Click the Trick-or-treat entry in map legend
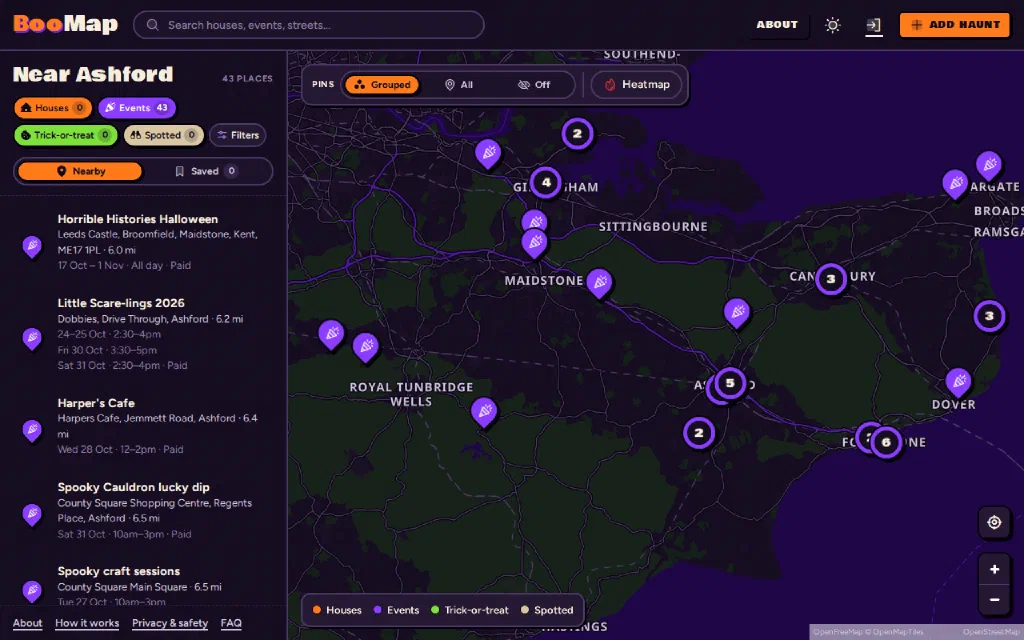This screenshot has width=1024, height=640. pyautogui.click(x=470, y=610)
